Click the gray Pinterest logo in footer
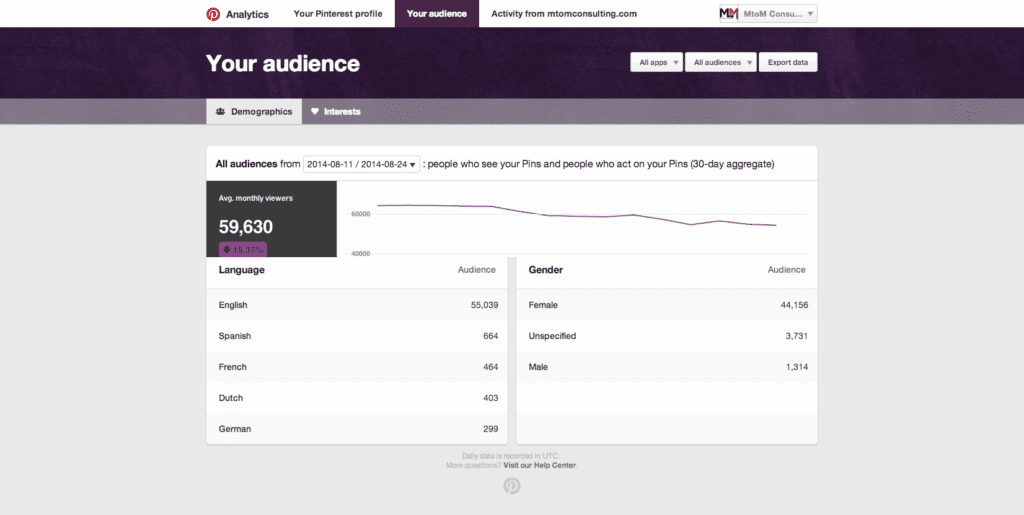The width and height of the screenshot is (1024, 515). click(511, 486)
